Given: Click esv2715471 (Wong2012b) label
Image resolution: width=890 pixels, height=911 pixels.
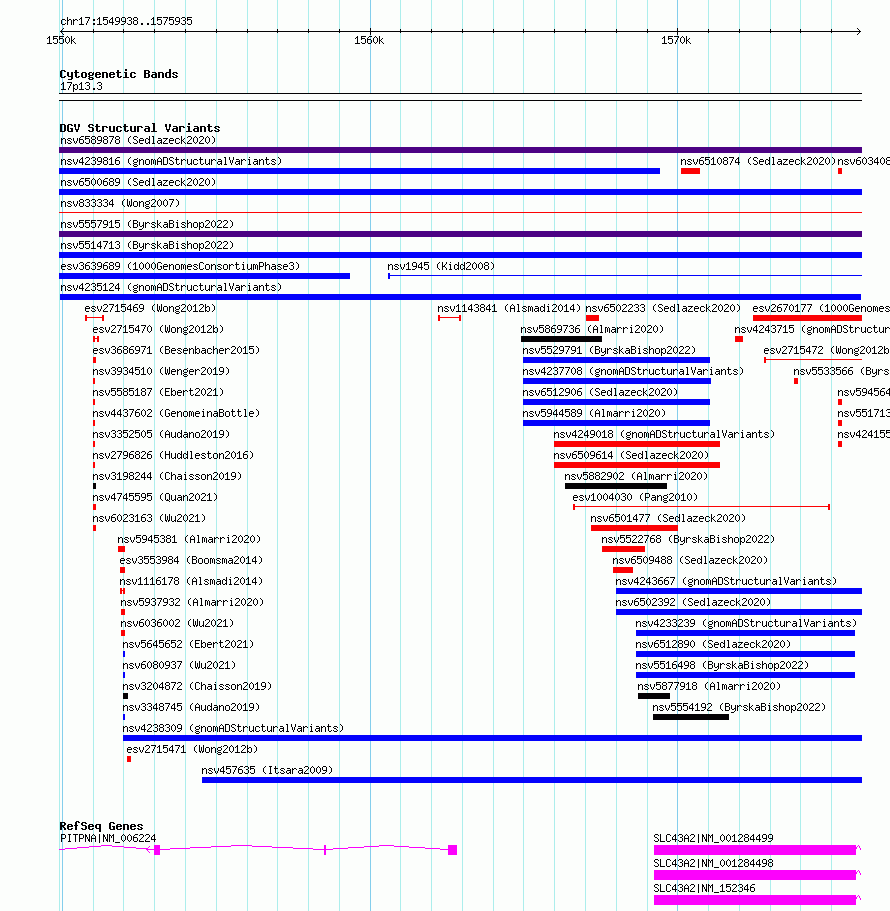Looking at the screenshot, I should [192, 748].
